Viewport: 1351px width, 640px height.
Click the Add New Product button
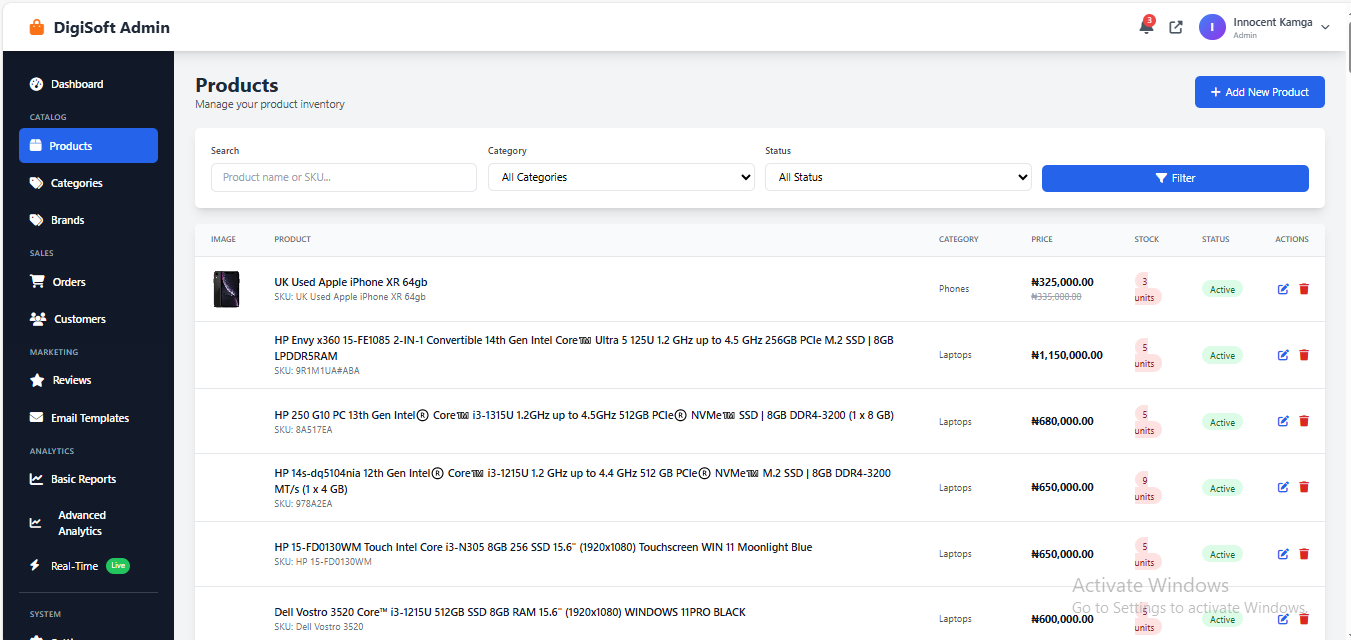pyautogui.click(x=1259, y=92)
